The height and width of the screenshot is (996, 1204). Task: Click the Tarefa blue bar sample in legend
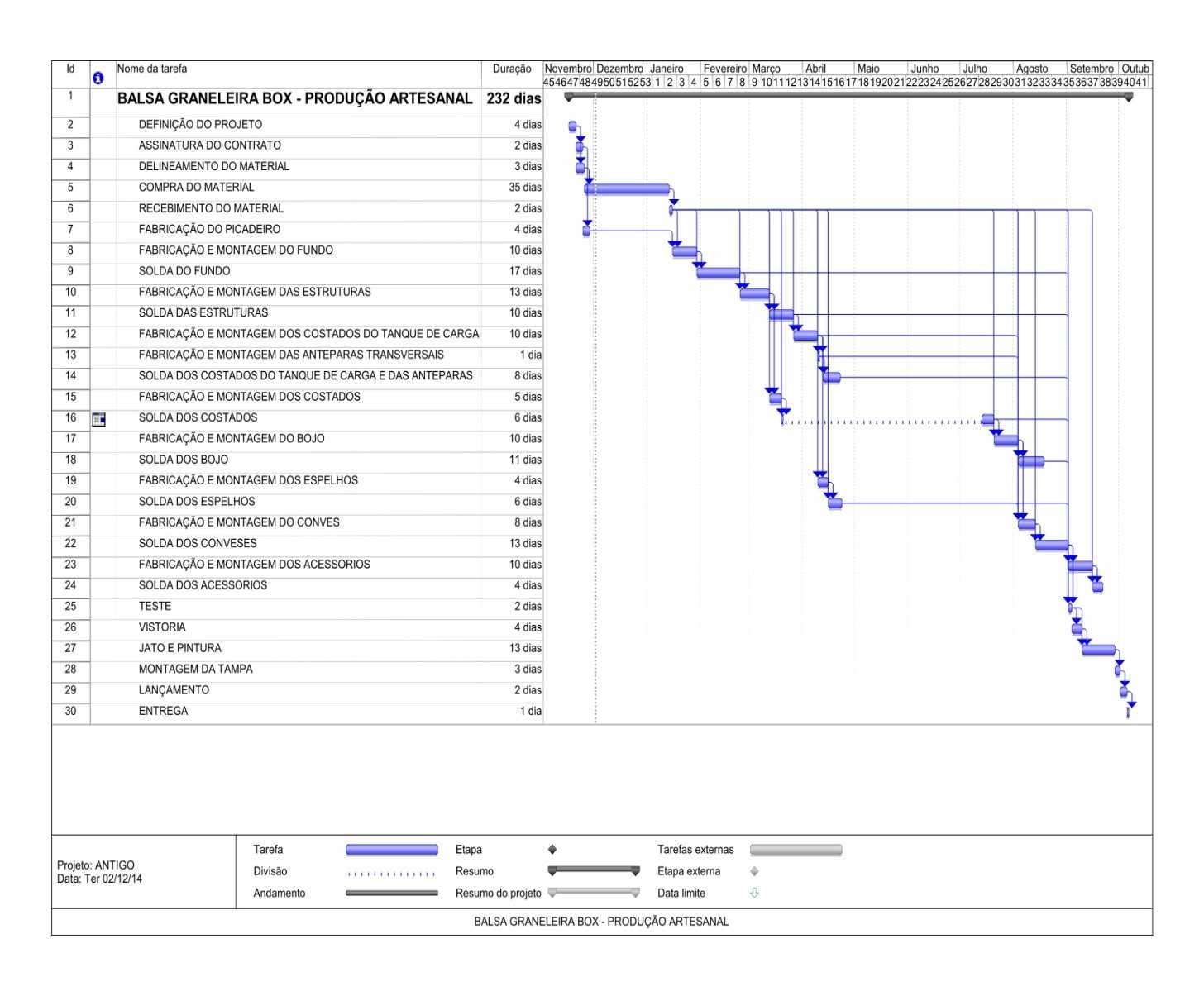[x=392, y=850]
